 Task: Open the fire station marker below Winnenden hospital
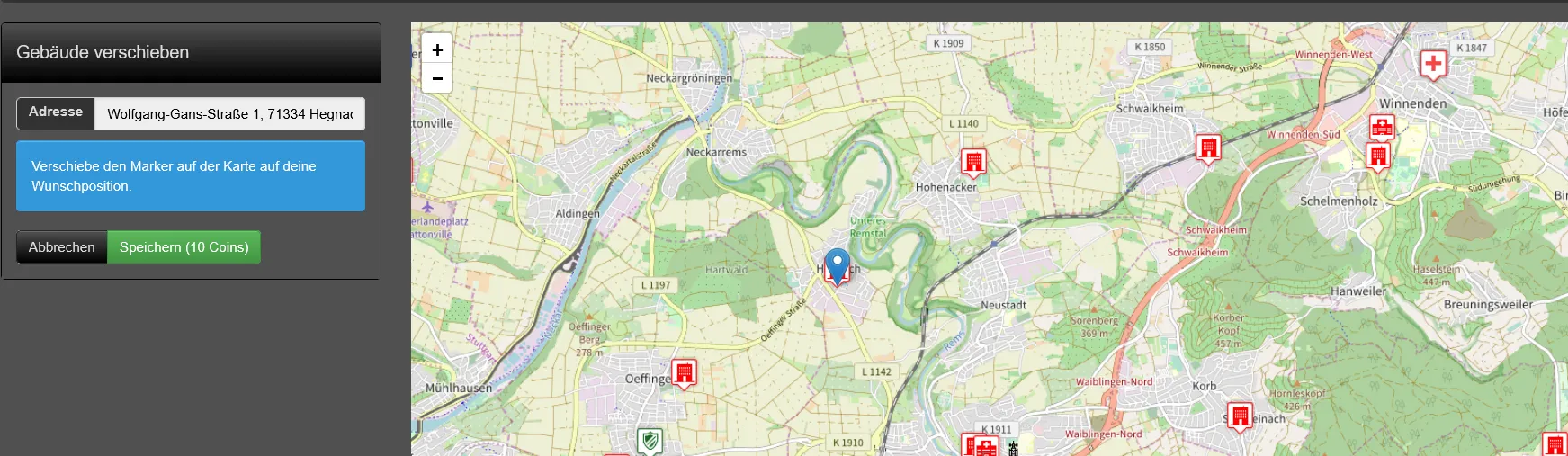(x=1377, y=156)
